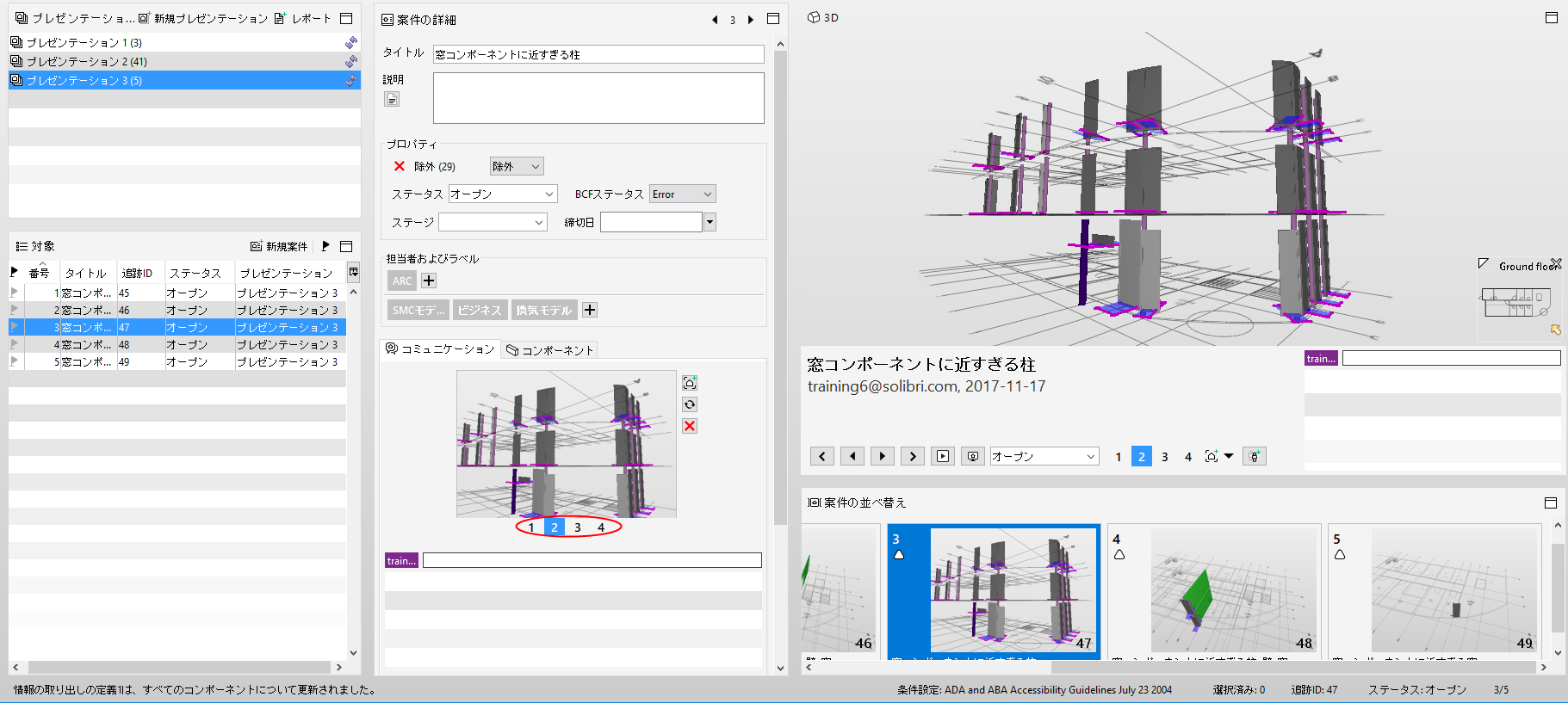Open link icon for プレゼンテーション 1
Image resolution: width=1568 pixels, height=703 pixels.
351,42
